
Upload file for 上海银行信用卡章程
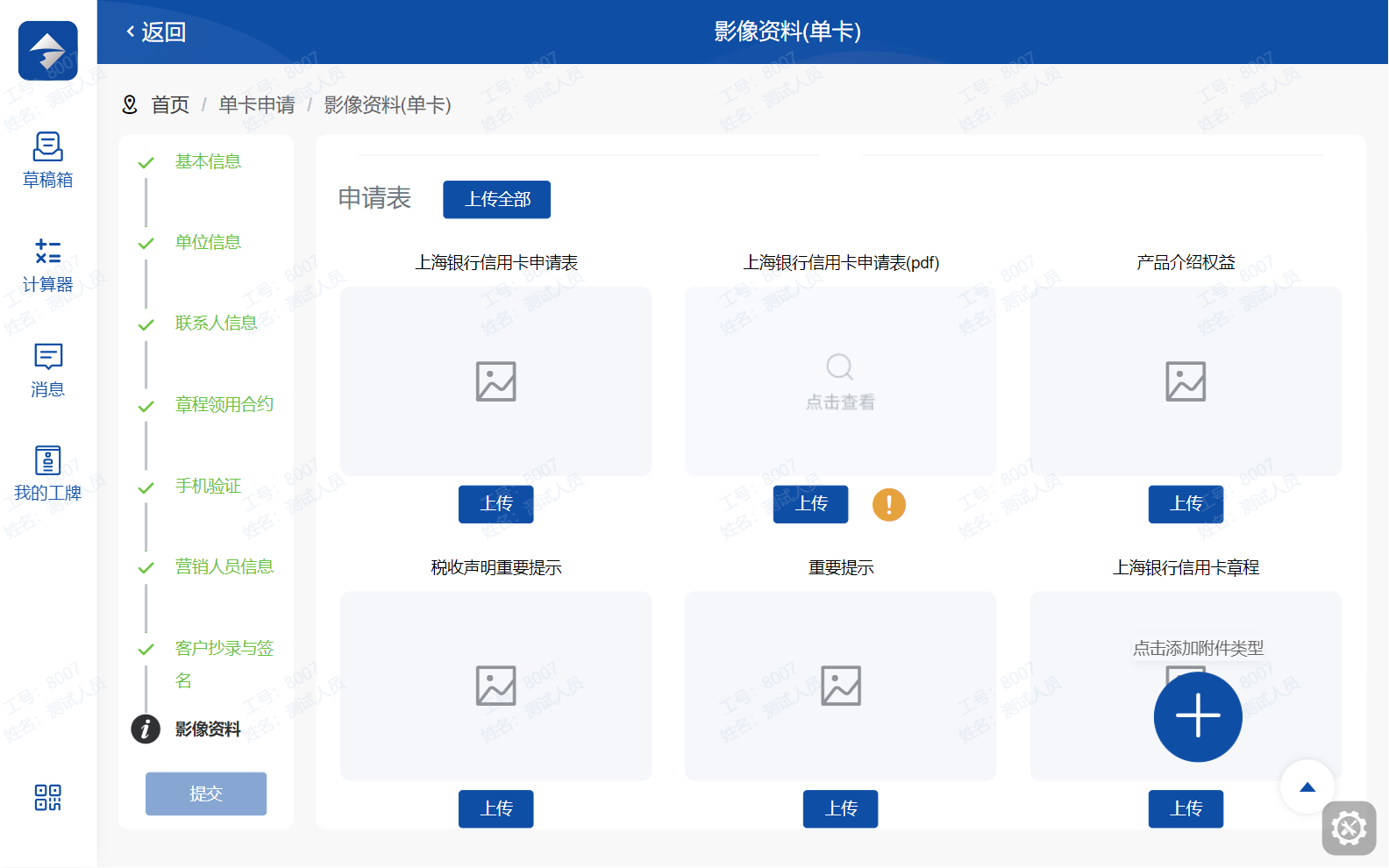[x=1186, y=808]
